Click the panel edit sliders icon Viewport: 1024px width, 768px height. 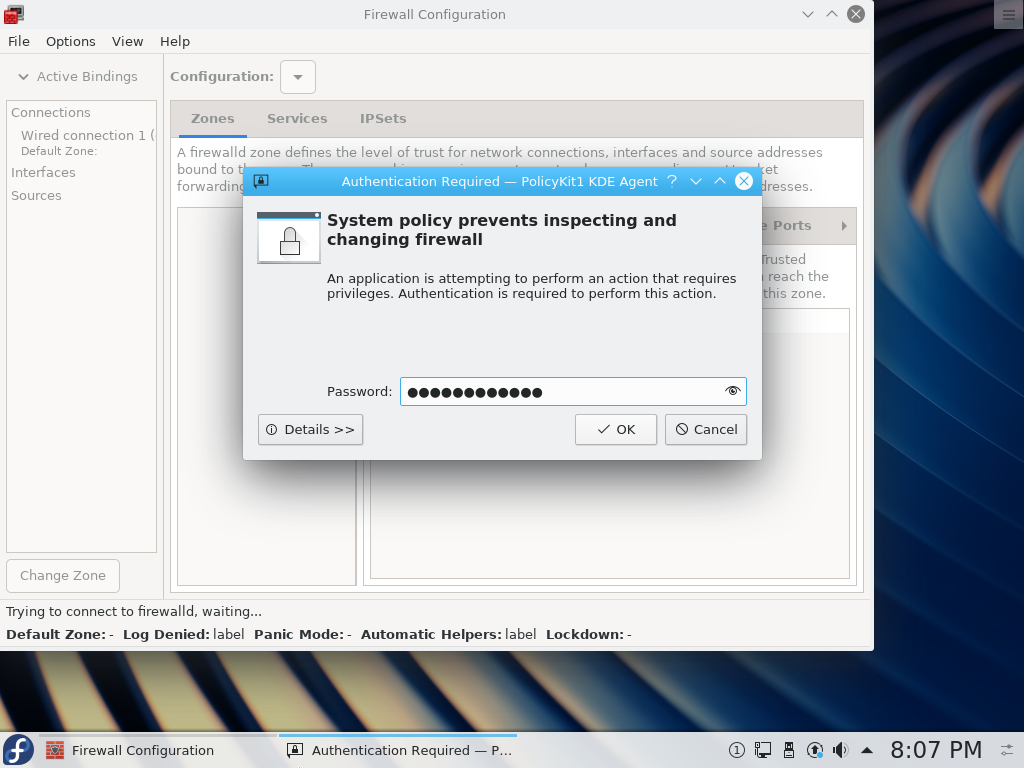[x=1007, y=750]
